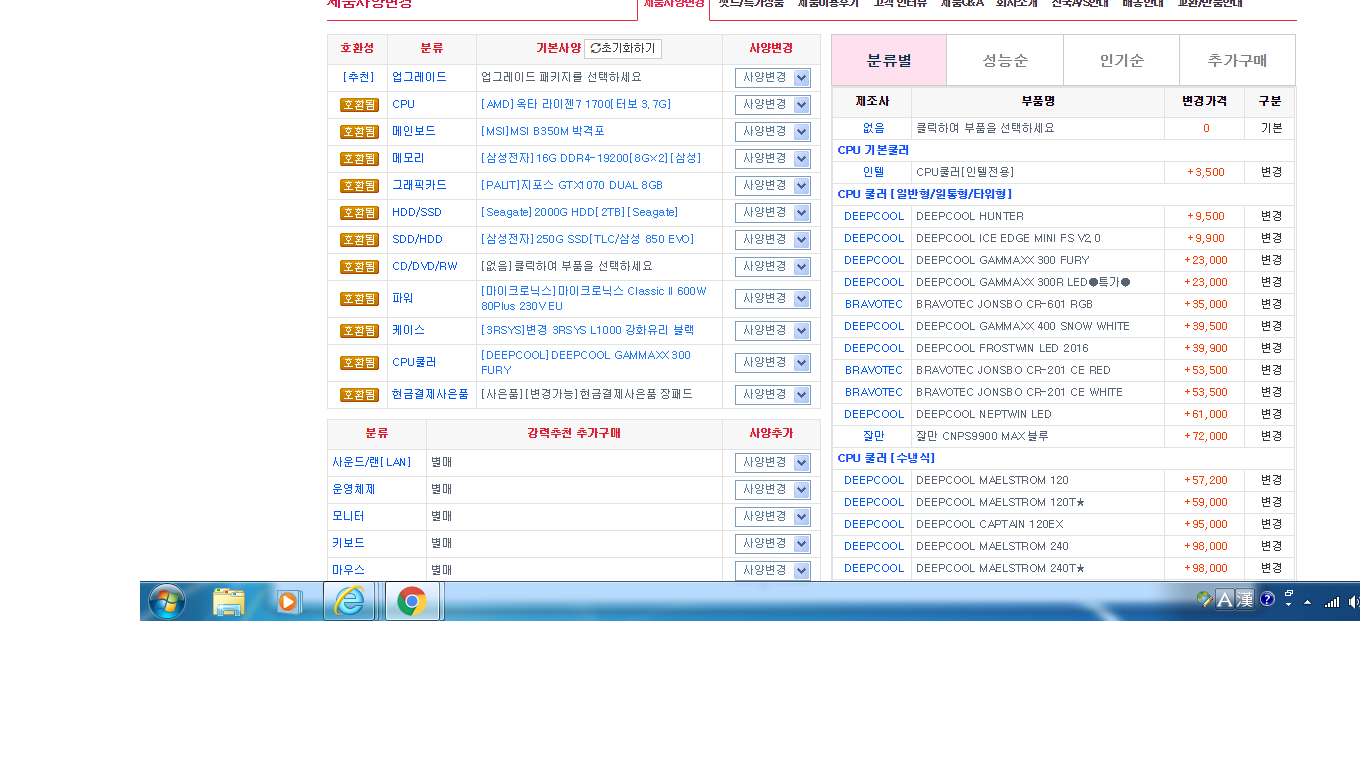
Task: Click the 메모리 category link
Action: [408, 159]
